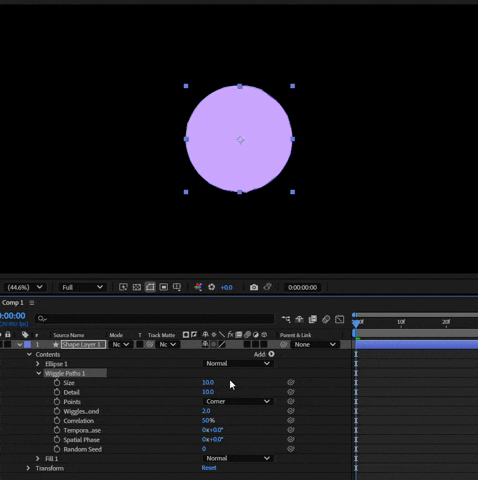Toggle the Random Seed stopwatch
Viewport: 478px width, 480px height.
(57, 449)
